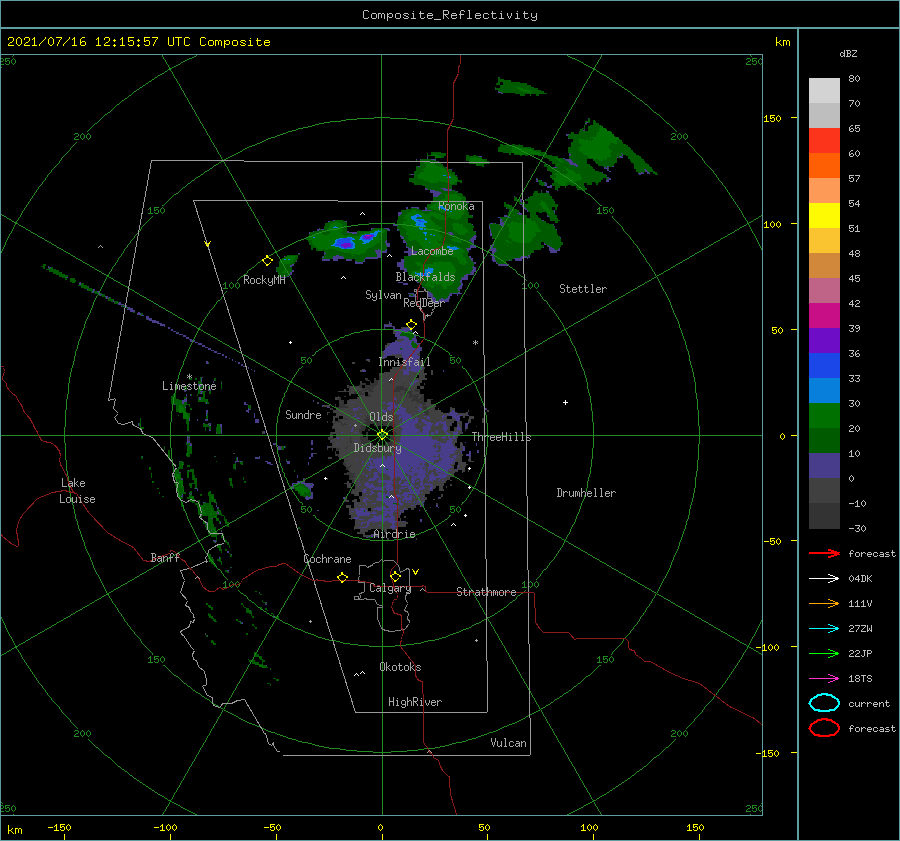Image resolution: width=900 pixels, height=841 pixels.
Task: Click the small green echo south of Sundre
Action: [x=302, y=489]
